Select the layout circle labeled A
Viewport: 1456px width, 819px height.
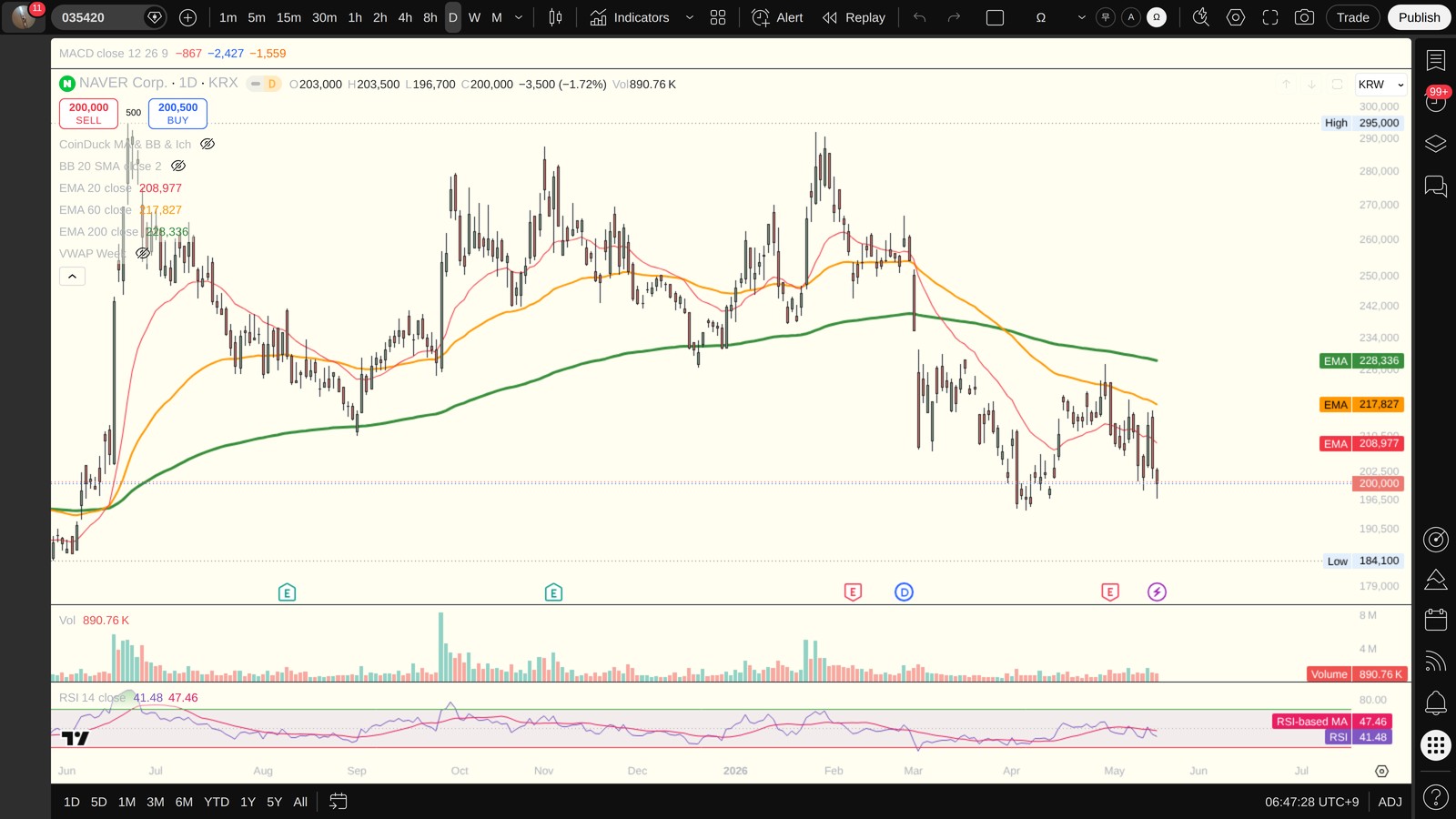coord(1131,17)
